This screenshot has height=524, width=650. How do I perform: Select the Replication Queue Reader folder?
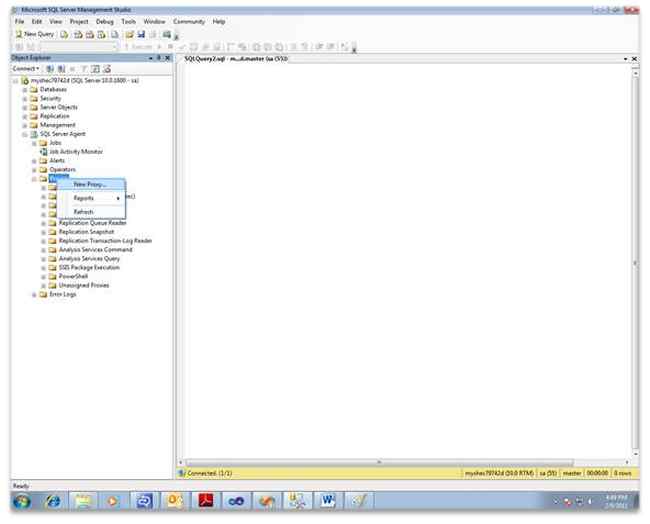(x=92, y=223)
